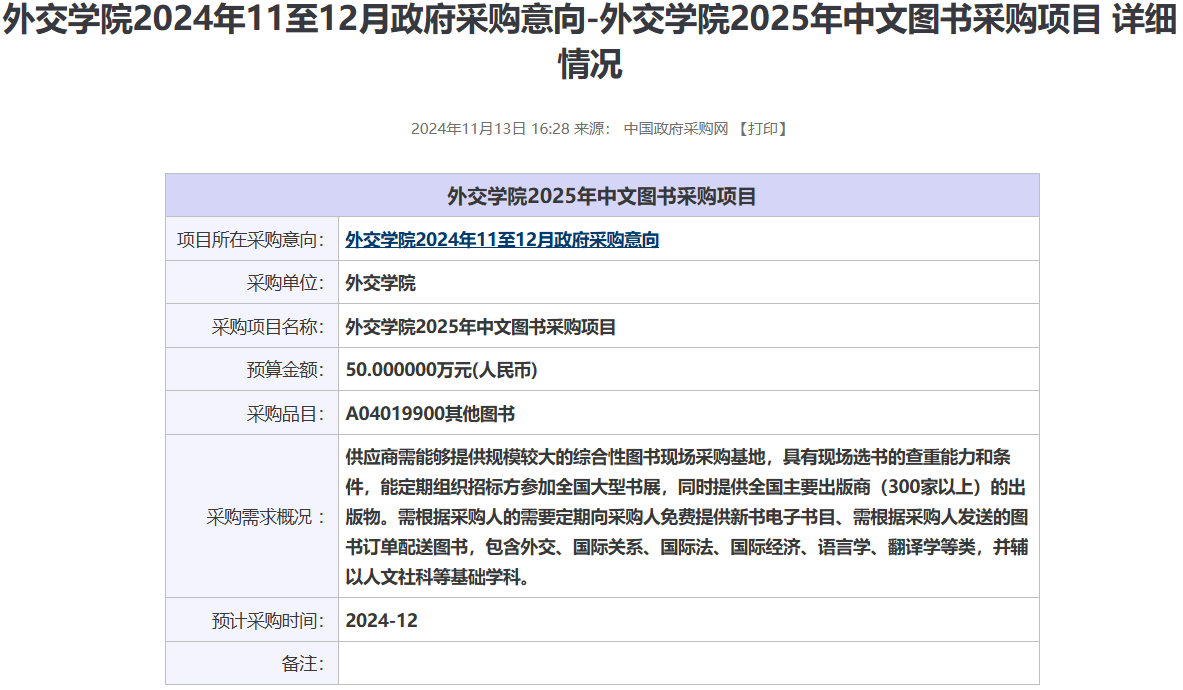The width and height of the screenshot is (1183, 690).
Task: Select the 采购需求概况 row label
Action: [266, 517]
